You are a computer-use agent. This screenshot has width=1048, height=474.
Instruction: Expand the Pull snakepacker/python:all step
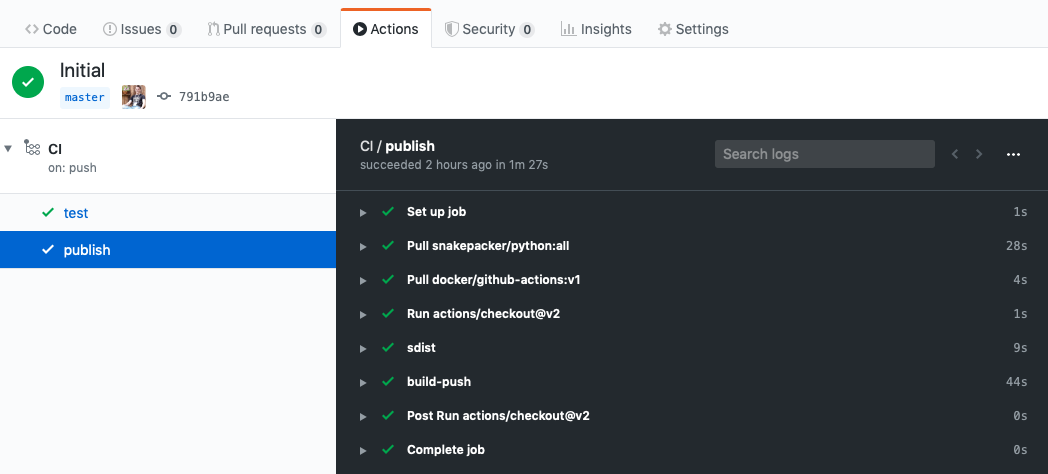(364, 246)
